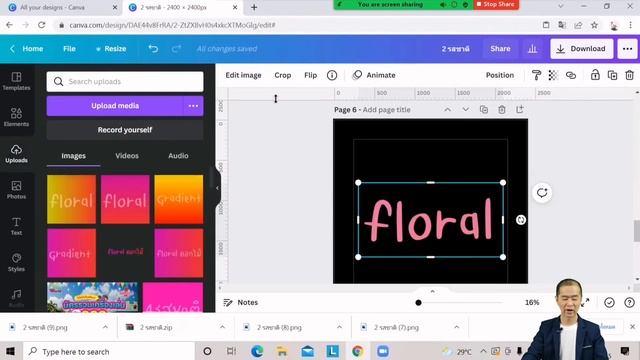Expand options for 2 รสชาติ.zip download
This screenshot has height=360, width=640.
(x=222, y=327)
